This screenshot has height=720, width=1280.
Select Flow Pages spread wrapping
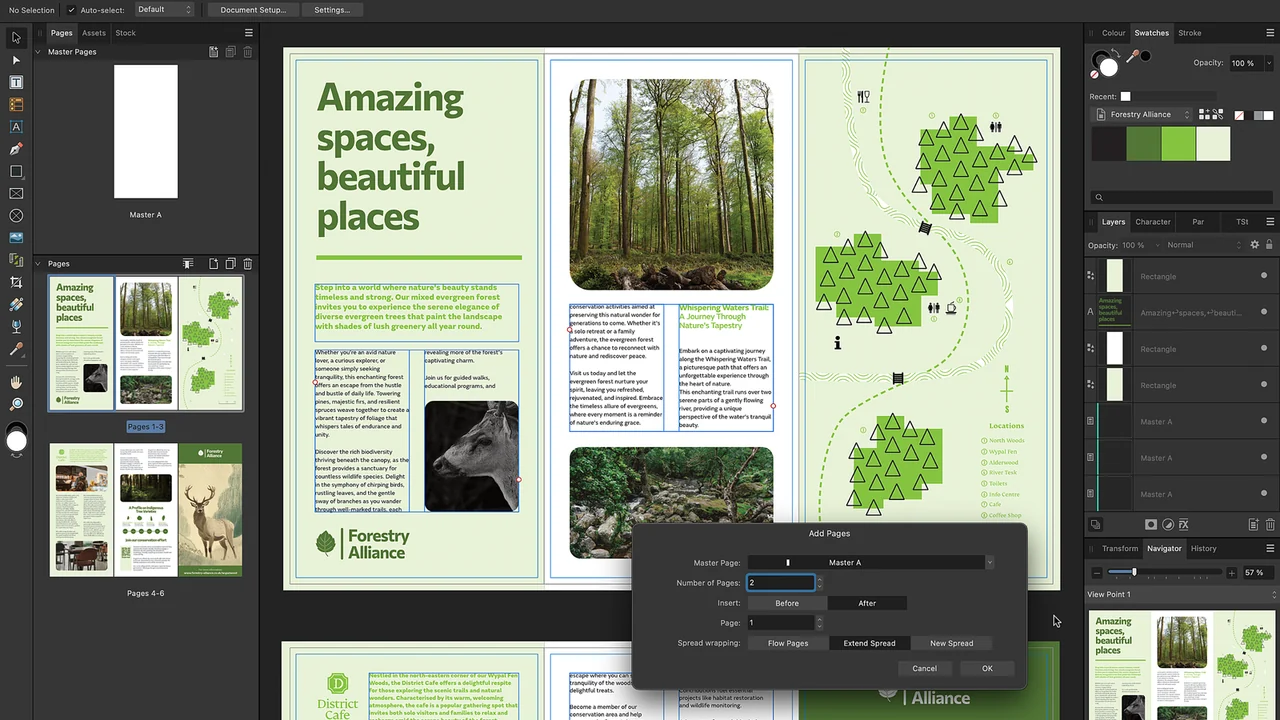tap(788, 643)
